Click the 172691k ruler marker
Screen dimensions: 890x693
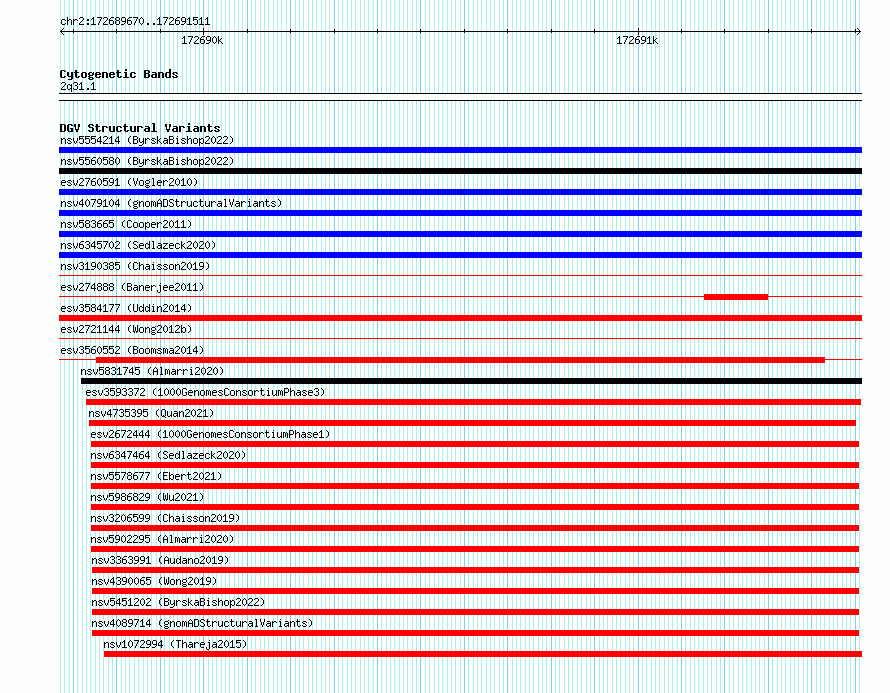point(637,40)
